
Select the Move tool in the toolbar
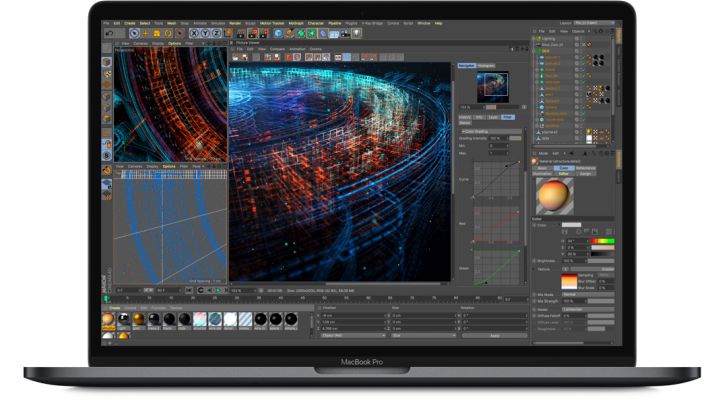(144, 32)
